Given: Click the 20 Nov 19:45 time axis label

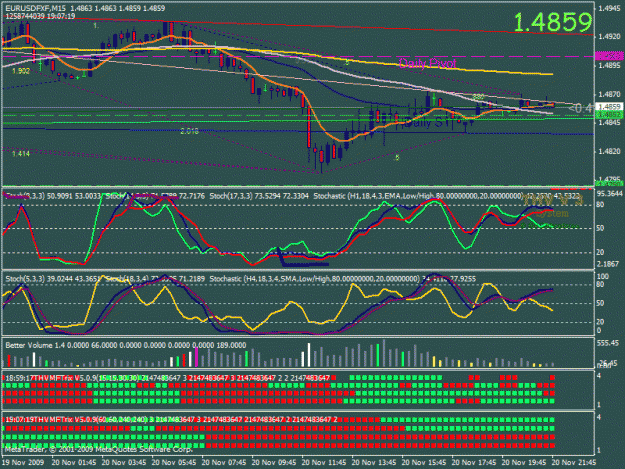Looking at the screenshot, I should click(524, 463).
